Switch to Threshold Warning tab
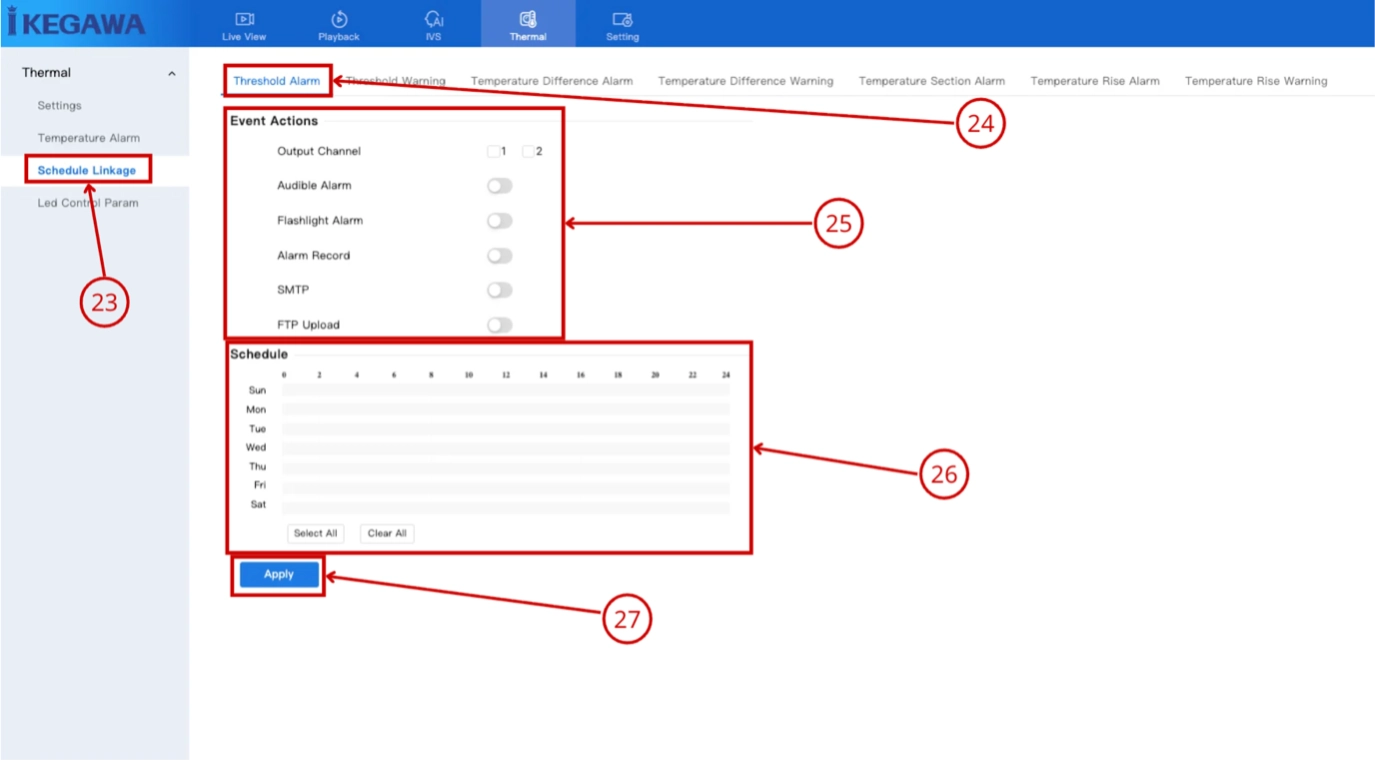The width and height of the screenshot is (1375, 763). (x=396, y=81)
